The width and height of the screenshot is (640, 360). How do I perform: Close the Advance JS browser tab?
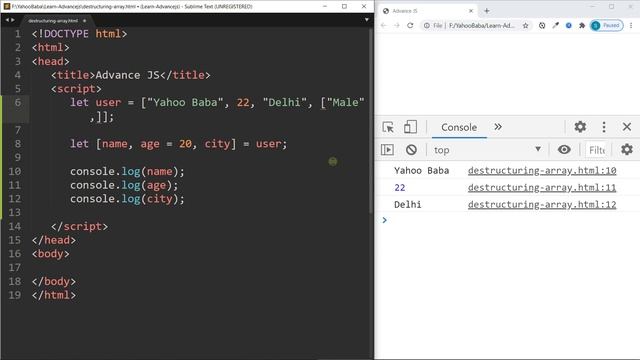(x=471, y=11)
